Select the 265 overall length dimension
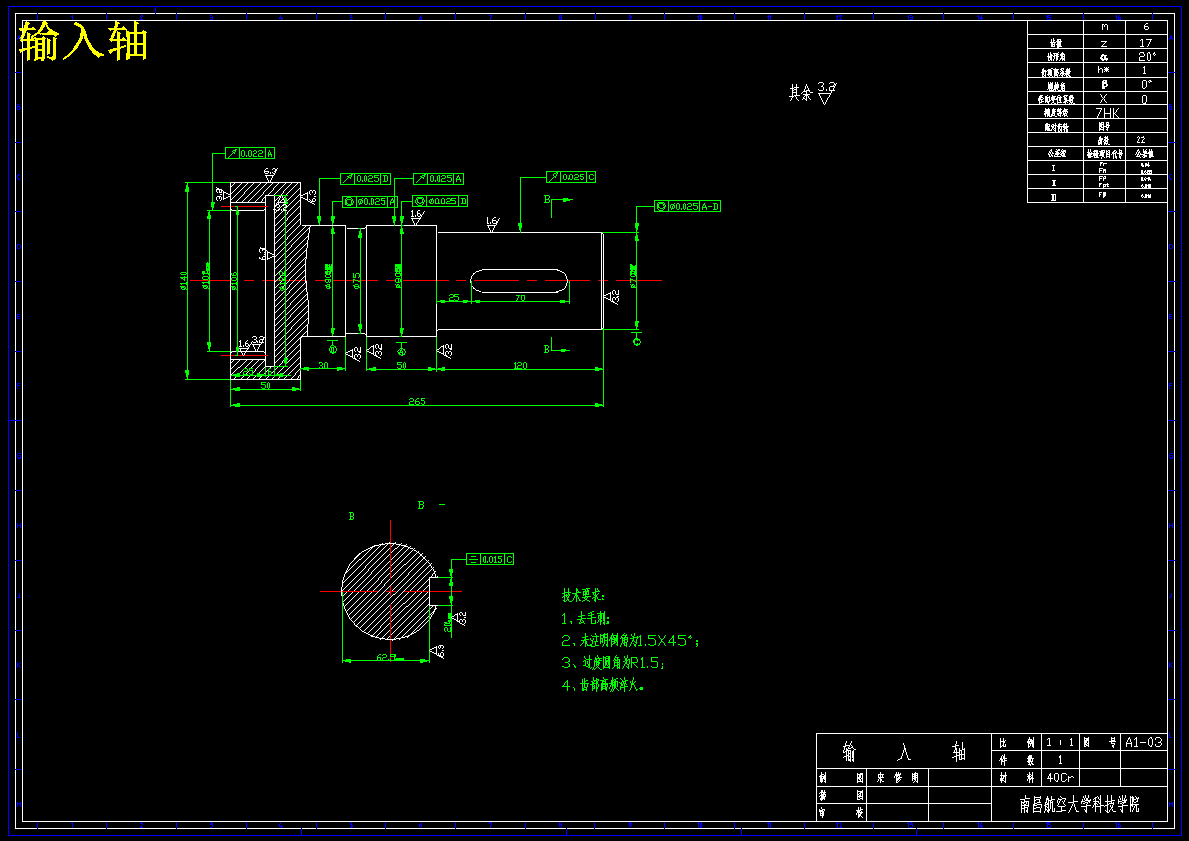 pyautogui.click(x=416, y=401)
